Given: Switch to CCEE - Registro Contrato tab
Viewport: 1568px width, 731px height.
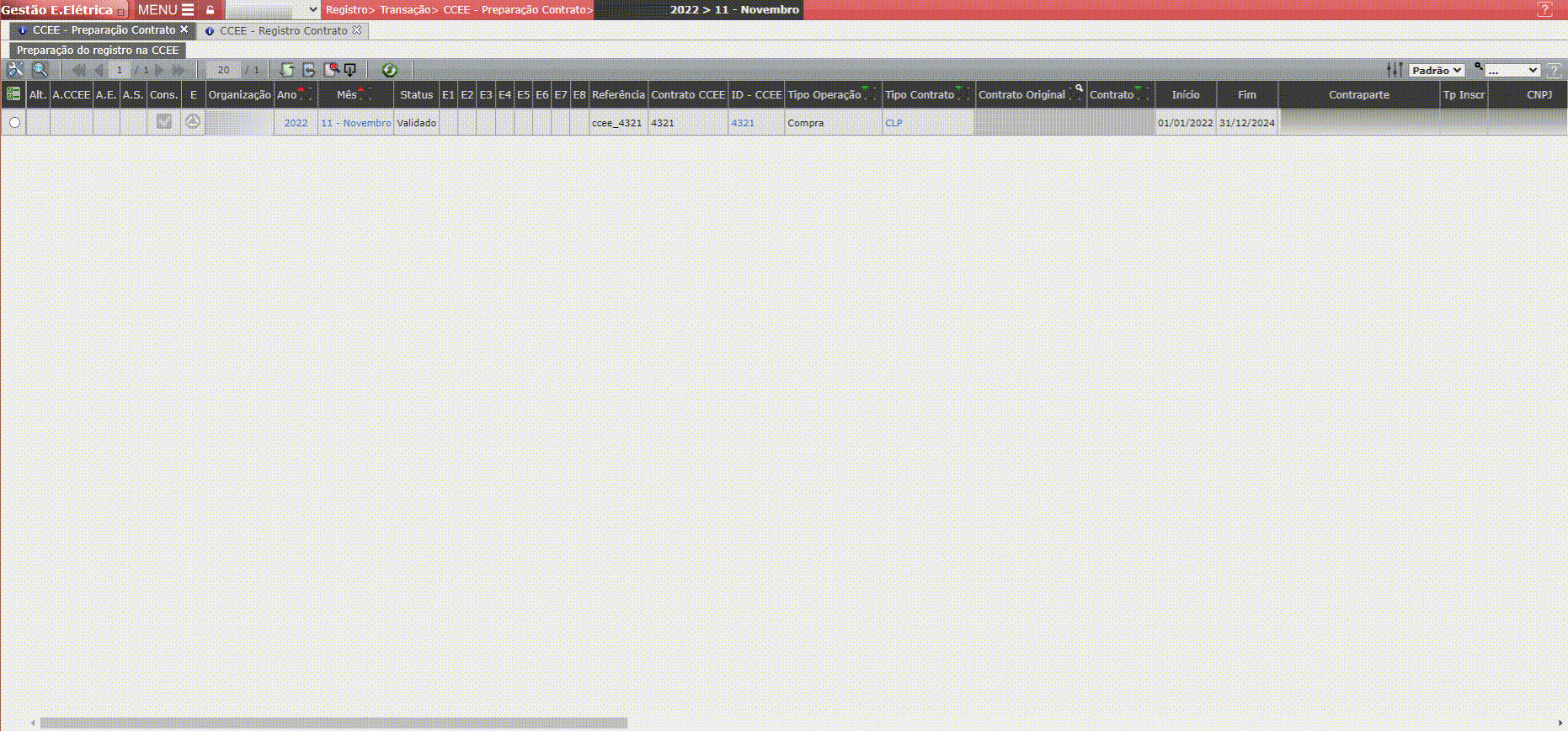Looking at the screenshot, I should tap(283, 31).
